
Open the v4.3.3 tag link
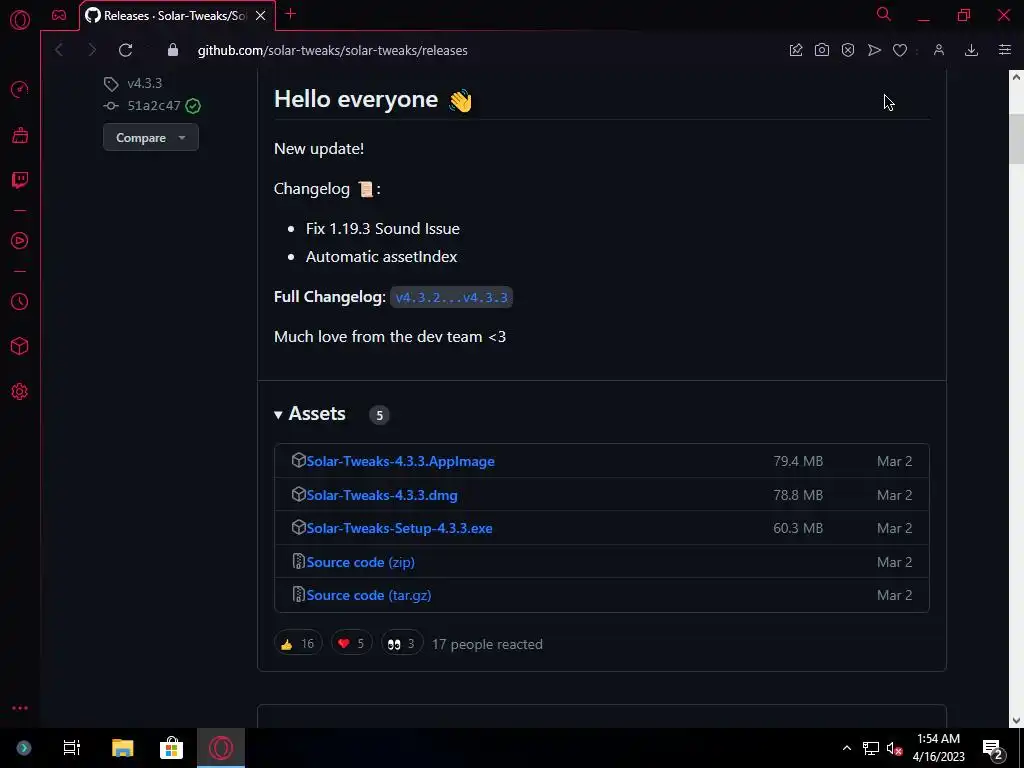[x=144, y=83]
